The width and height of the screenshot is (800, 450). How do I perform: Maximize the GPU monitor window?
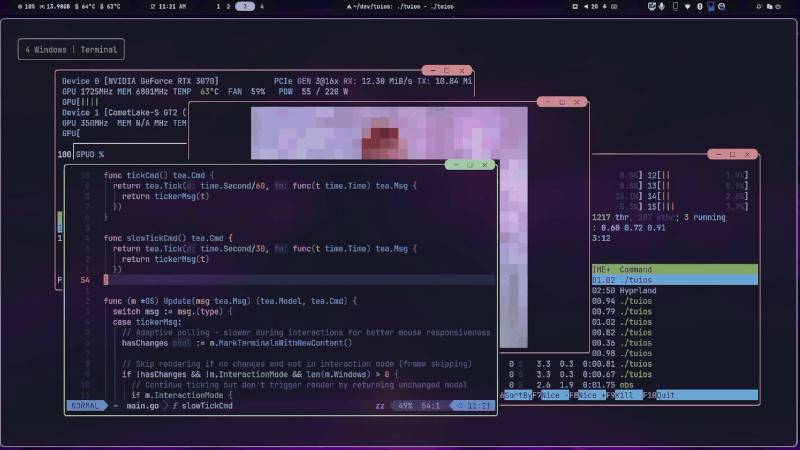[x=447, y=70]
